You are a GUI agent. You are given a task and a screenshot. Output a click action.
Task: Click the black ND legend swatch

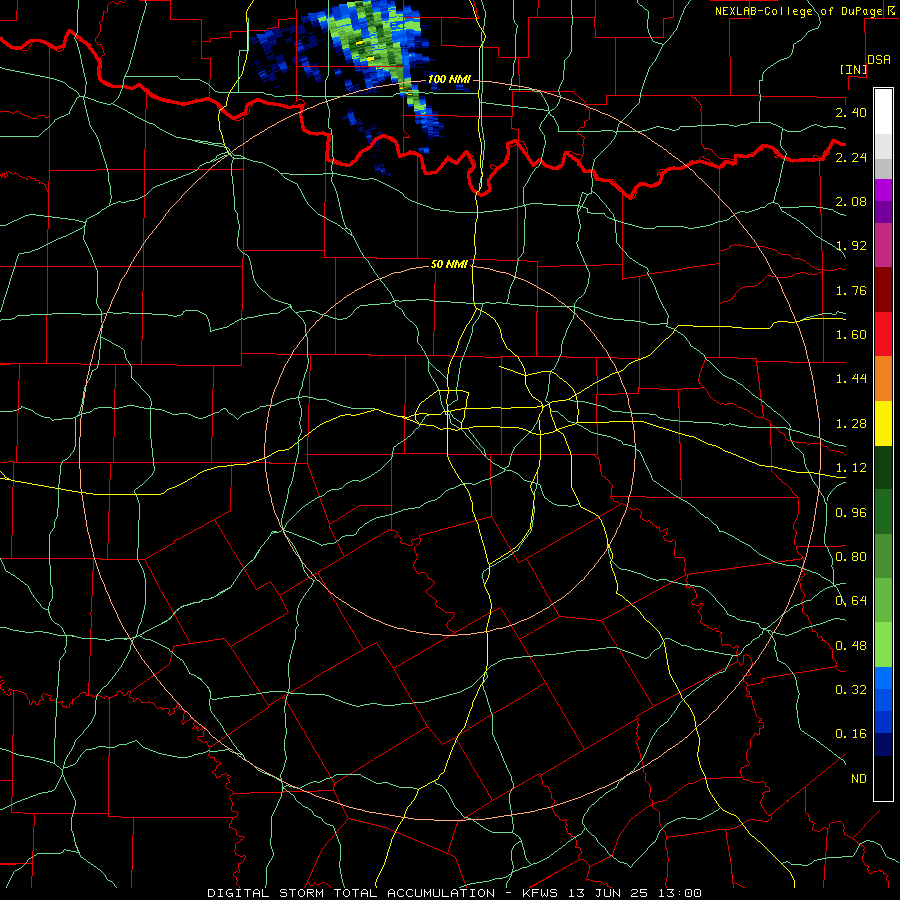click(883, 778)
